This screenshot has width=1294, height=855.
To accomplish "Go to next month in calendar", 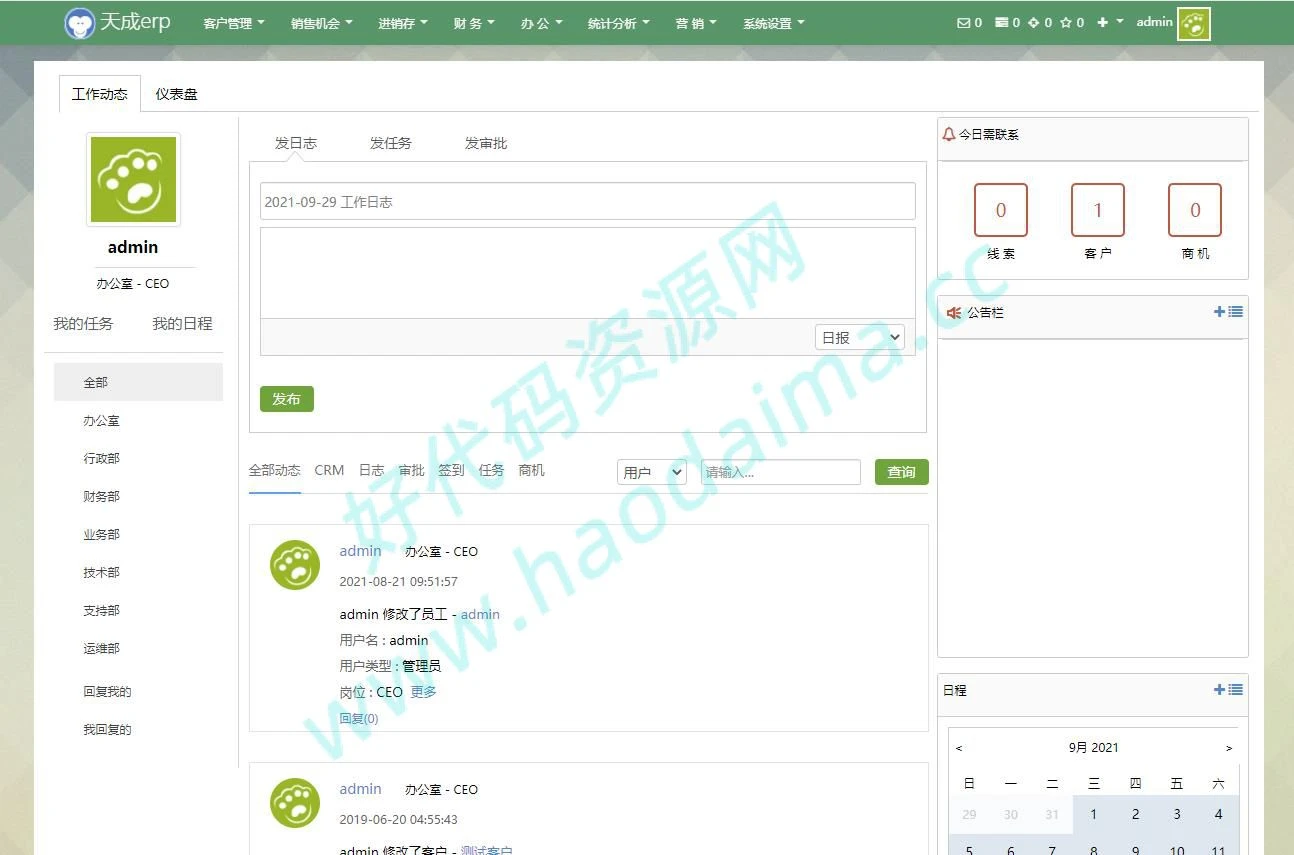I will click(1229, 748).
